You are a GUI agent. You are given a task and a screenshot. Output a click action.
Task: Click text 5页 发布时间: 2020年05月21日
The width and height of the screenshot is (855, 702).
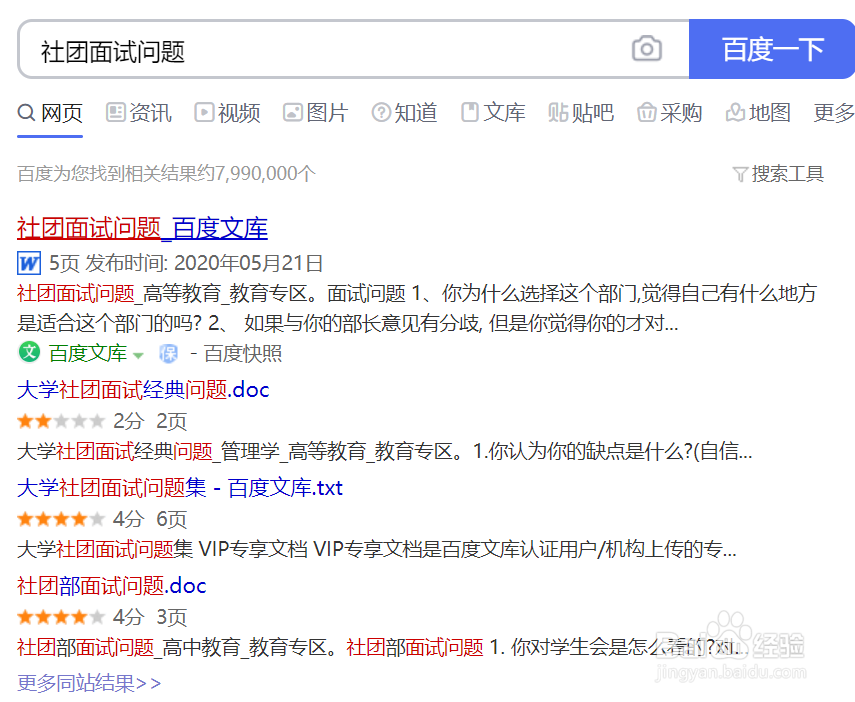pyautogui.click(x=186, y=263)
